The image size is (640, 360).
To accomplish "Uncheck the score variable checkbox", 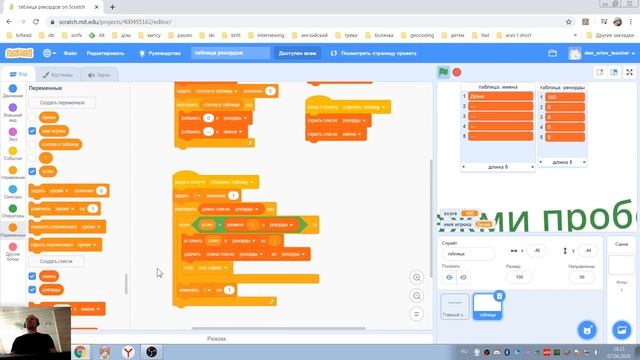I will pyautogui.click(x=32, y=171).
